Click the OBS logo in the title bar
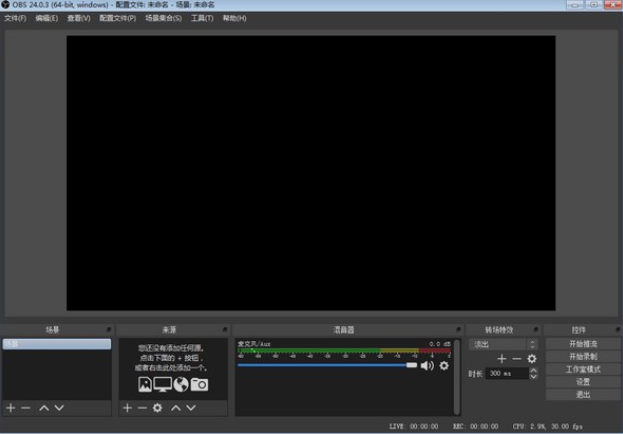Viewport: 623px width, 434px height. pos(5,5)
